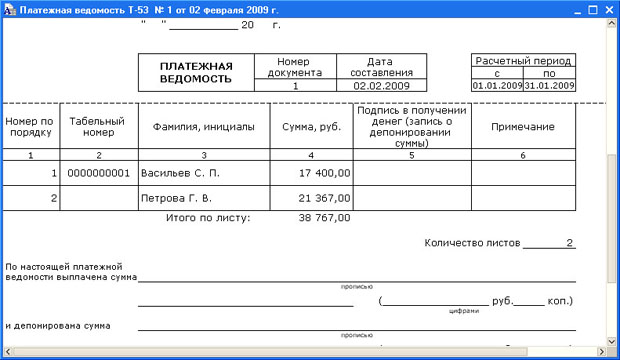Select the amount 17 400,00 cell
Image resolution: width=620 pixels, height=360 pixels.
312,173
